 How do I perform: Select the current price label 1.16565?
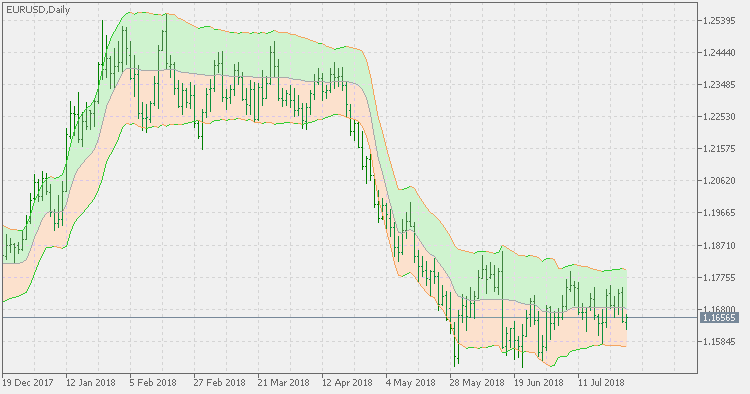click(x=719, y=317)
